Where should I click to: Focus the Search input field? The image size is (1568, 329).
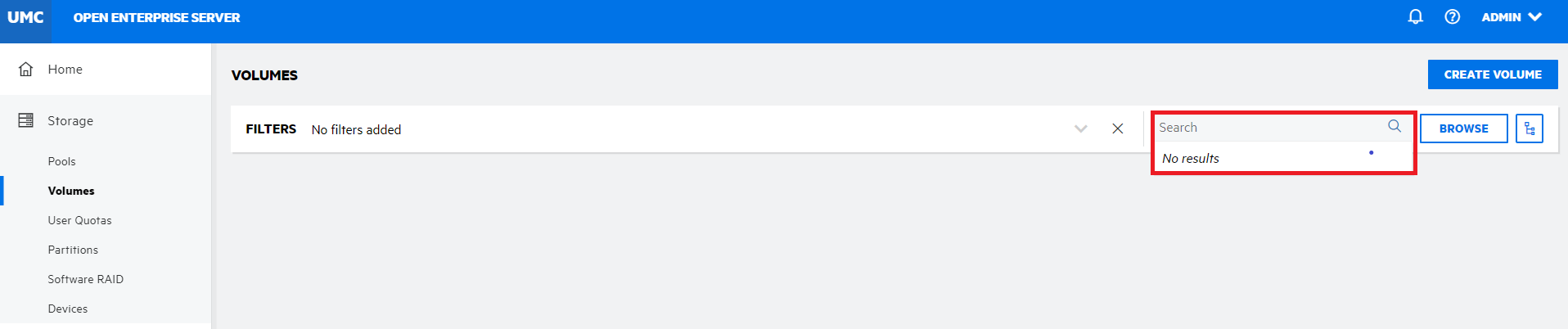1269,127
